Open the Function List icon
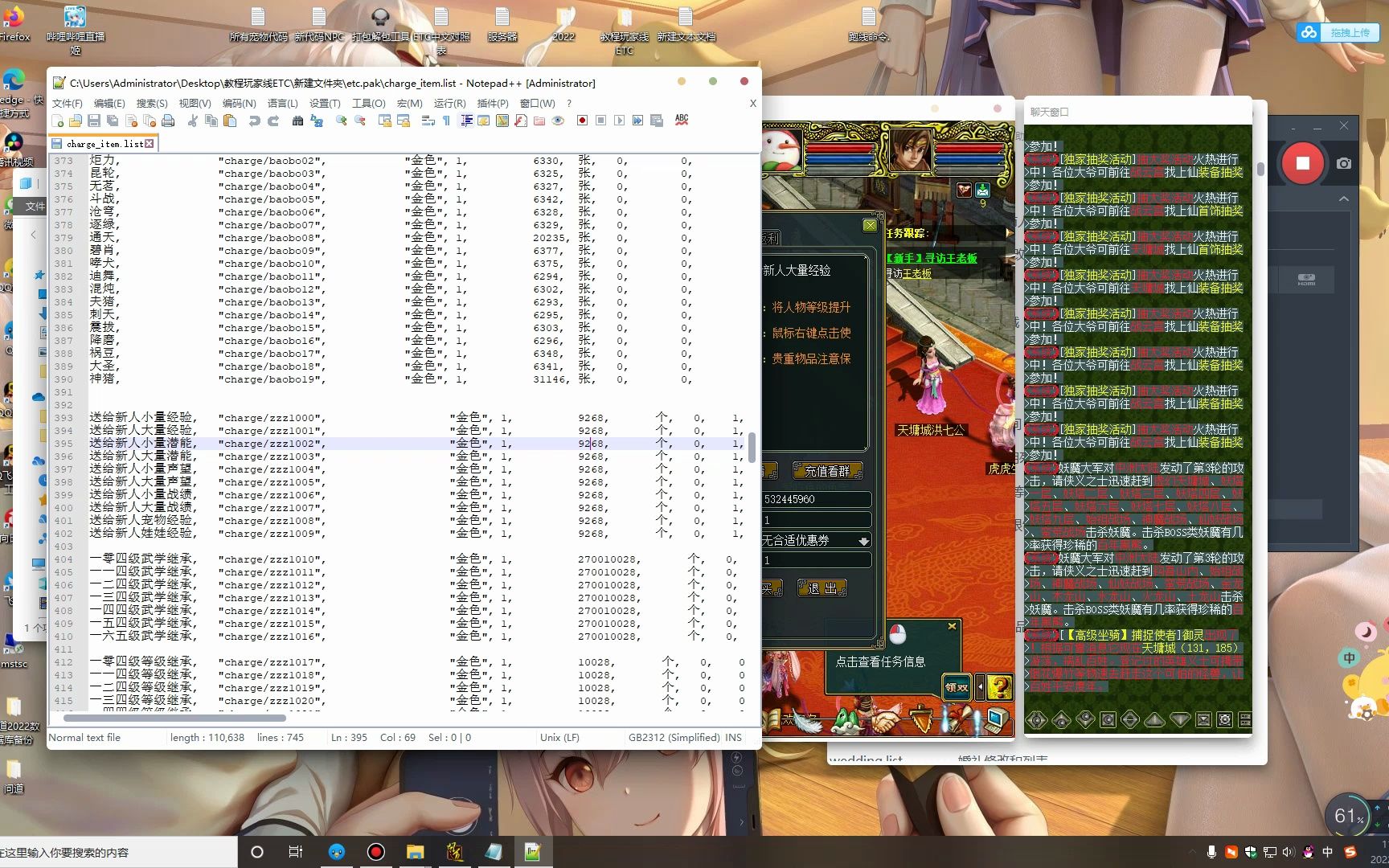This screenshot has height=868, width=1389. pyautogui.click(x=521, y=121)
